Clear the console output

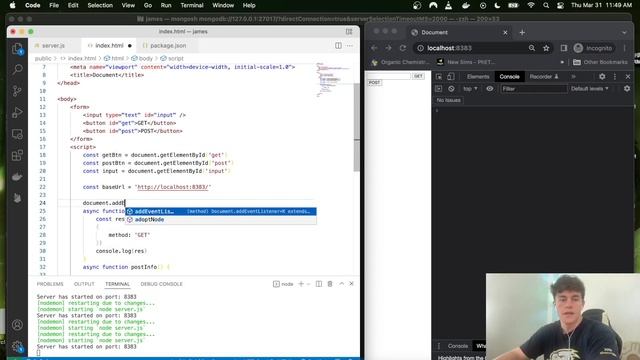pyautogui.click(x=451, y=89)
